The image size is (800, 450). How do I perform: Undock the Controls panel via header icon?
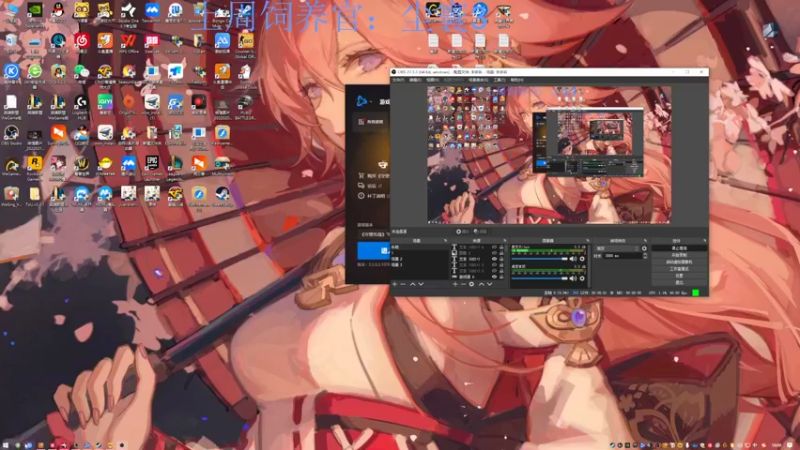tap(705, 240)
